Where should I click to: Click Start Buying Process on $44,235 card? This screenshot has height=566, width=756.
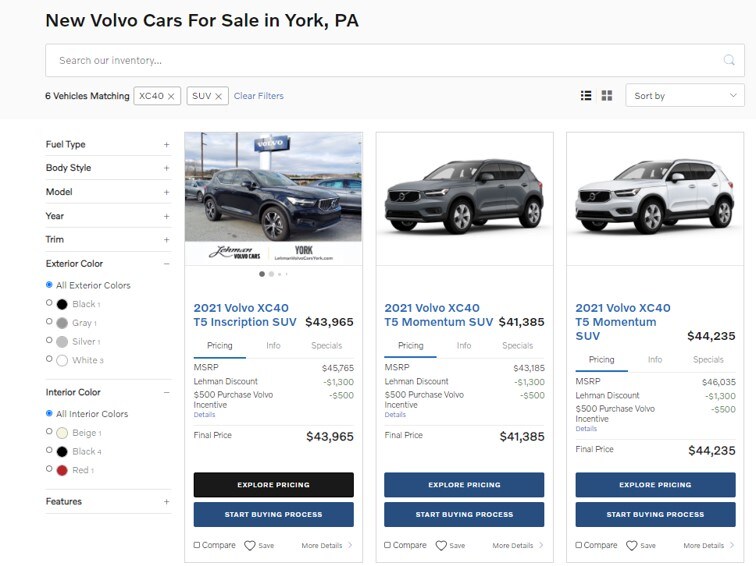pyautogui.click(x=655, y=514)
